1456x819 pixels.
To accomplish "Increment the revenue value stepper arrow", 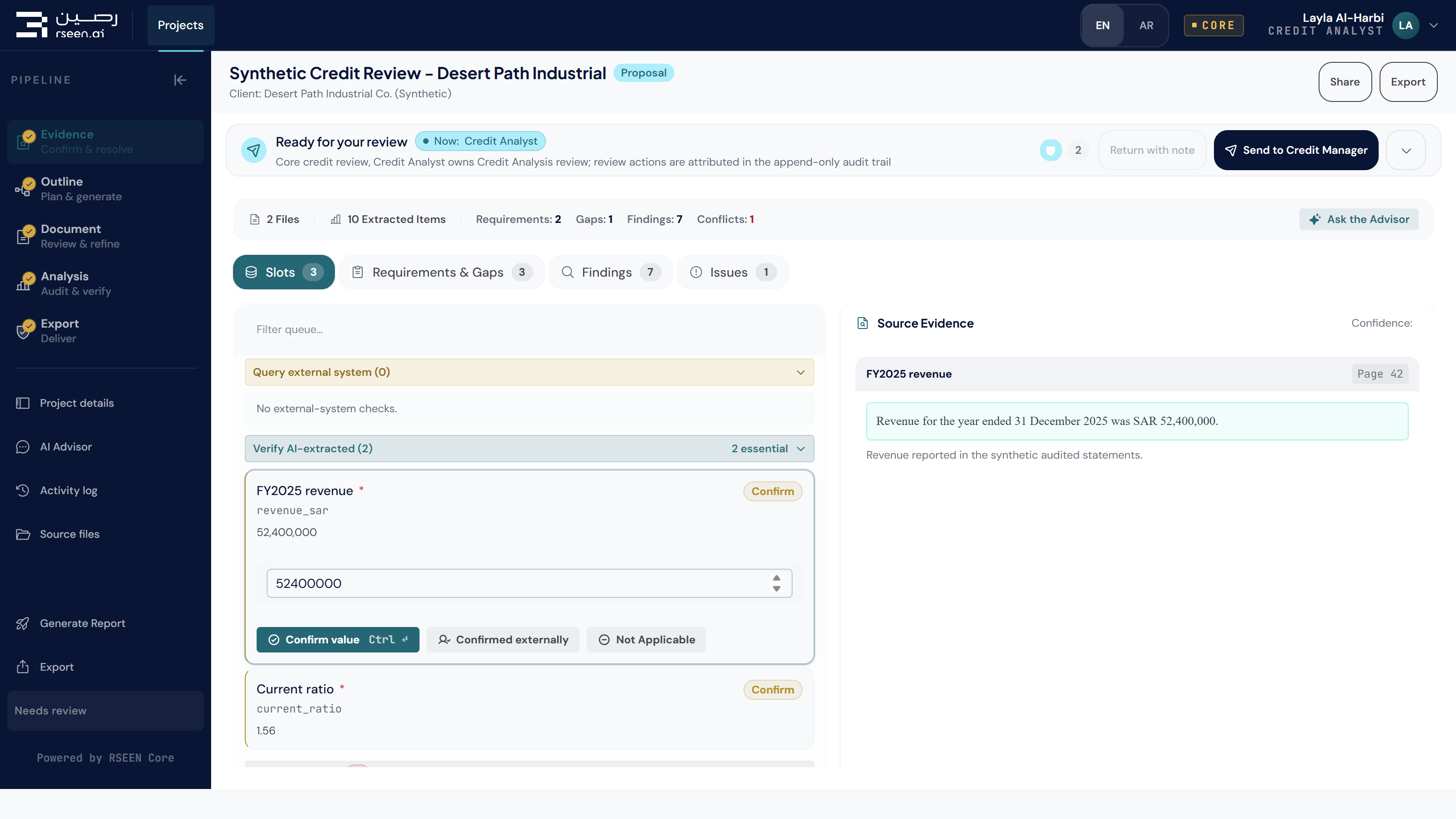I will [x=776, y=578].
